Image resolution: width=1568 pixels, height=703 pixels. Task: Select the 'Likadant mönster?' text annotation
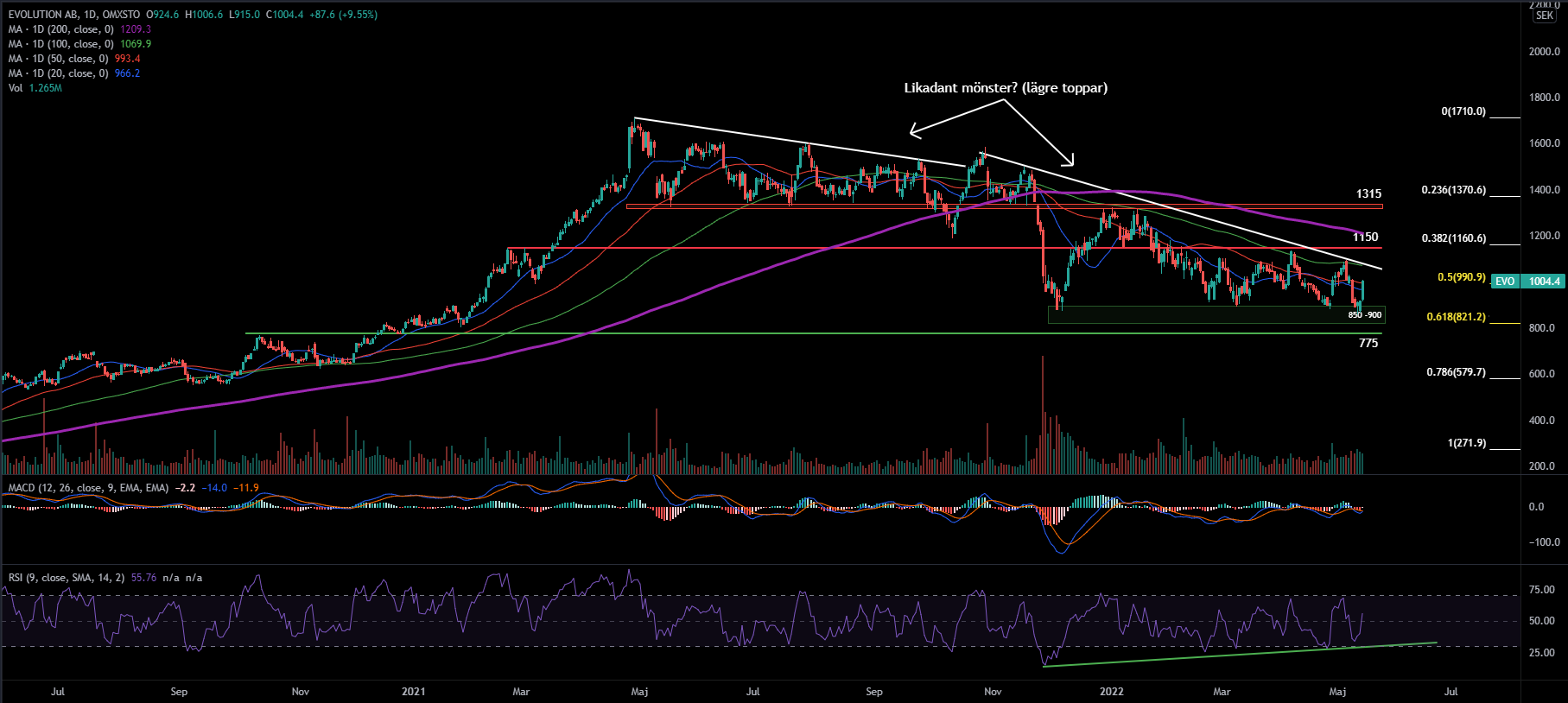(x=1005, y=88)
